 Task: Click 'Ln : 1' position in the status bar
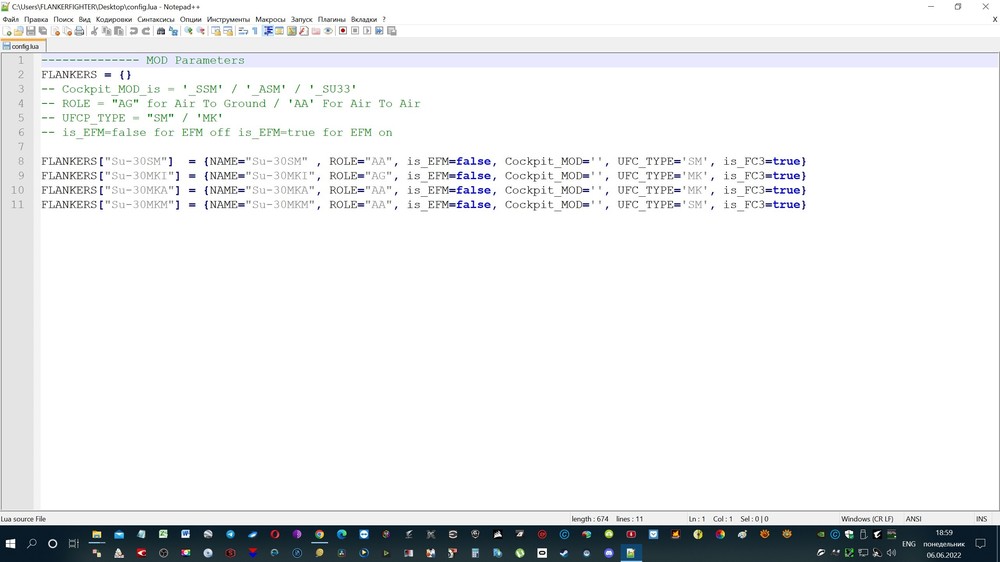697,519
